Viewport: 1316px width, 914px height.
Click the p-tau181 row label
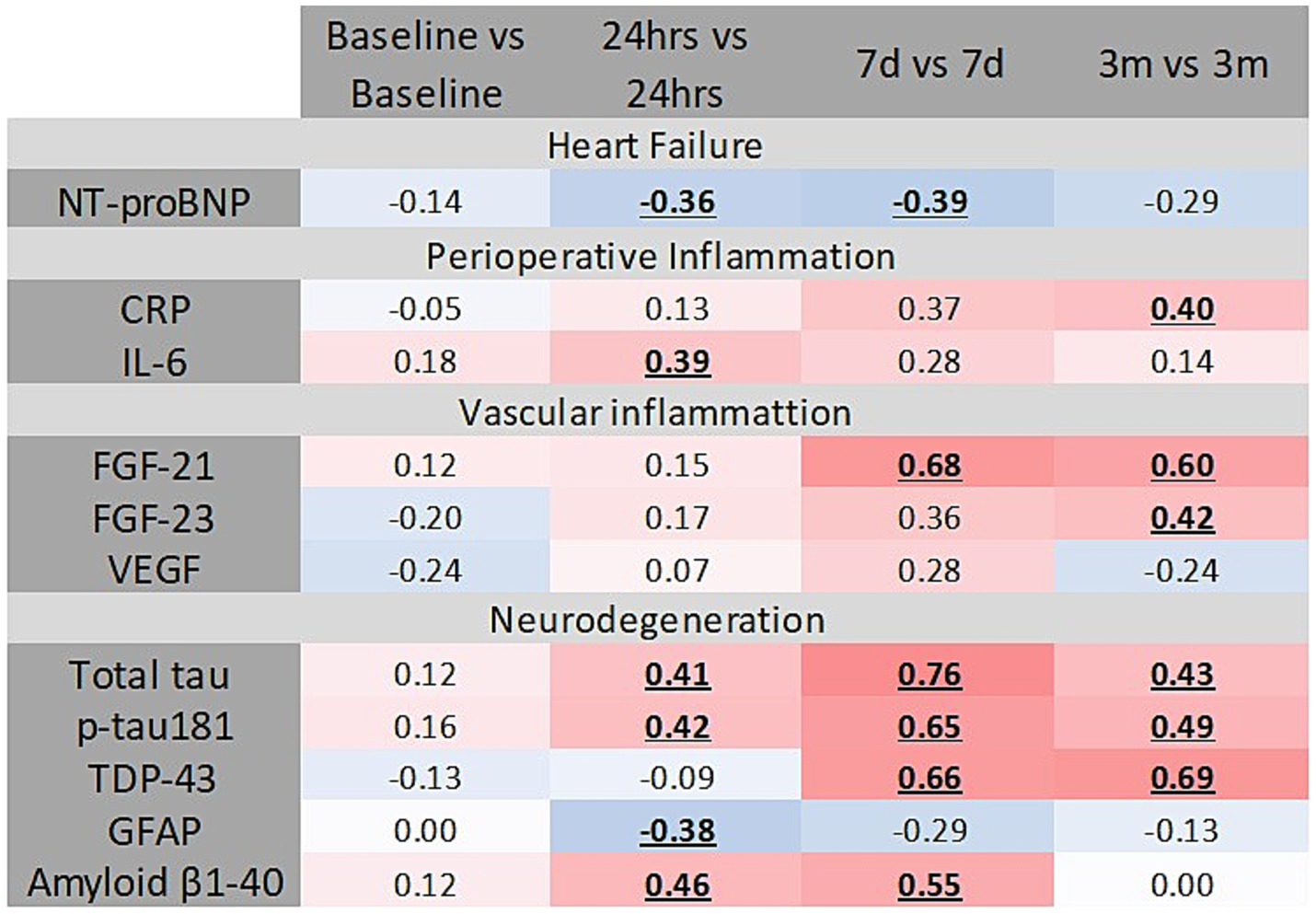(154, 727)
